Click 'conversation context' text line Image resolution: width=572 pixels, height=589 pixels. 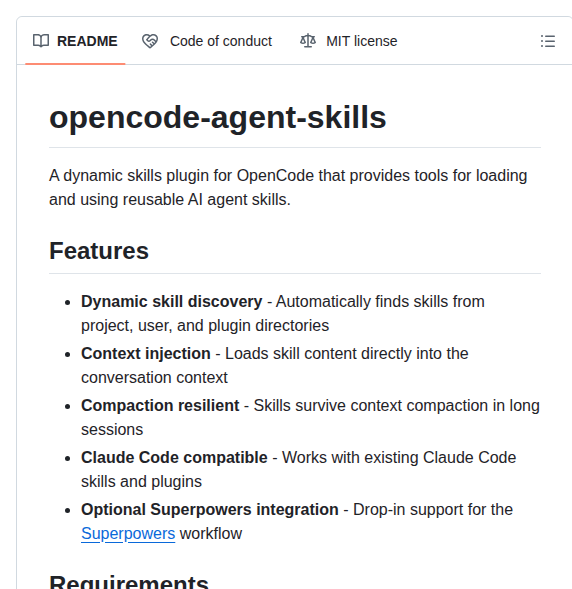154,378
